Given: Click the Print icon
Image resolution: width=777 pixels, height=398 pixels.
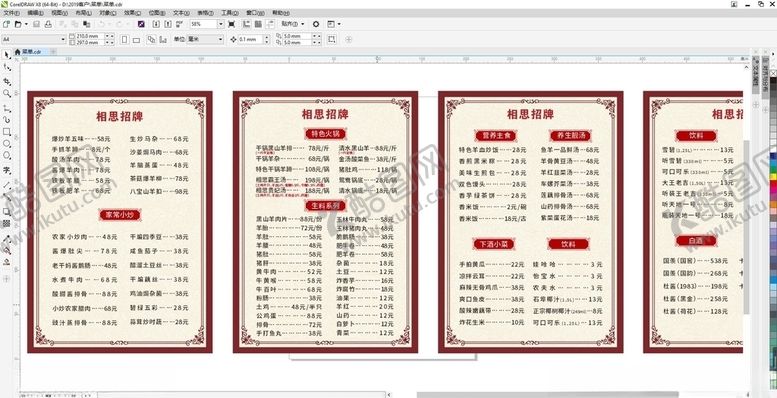Looking at the screenshot, I should click(48, 24).
